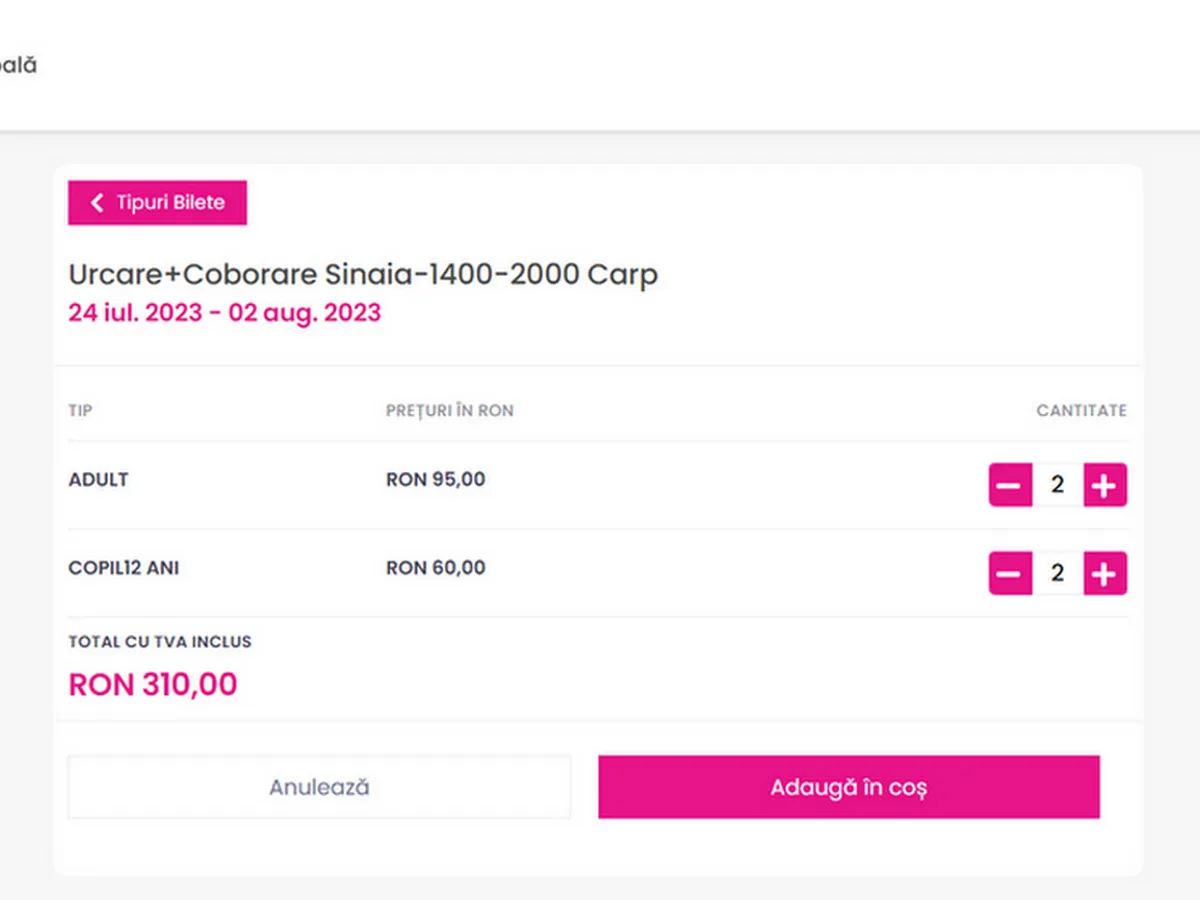The width and height of the screenshot is (1200, 900).
Task: Go back to Tipuri Bilete
Action: point(157,203)
